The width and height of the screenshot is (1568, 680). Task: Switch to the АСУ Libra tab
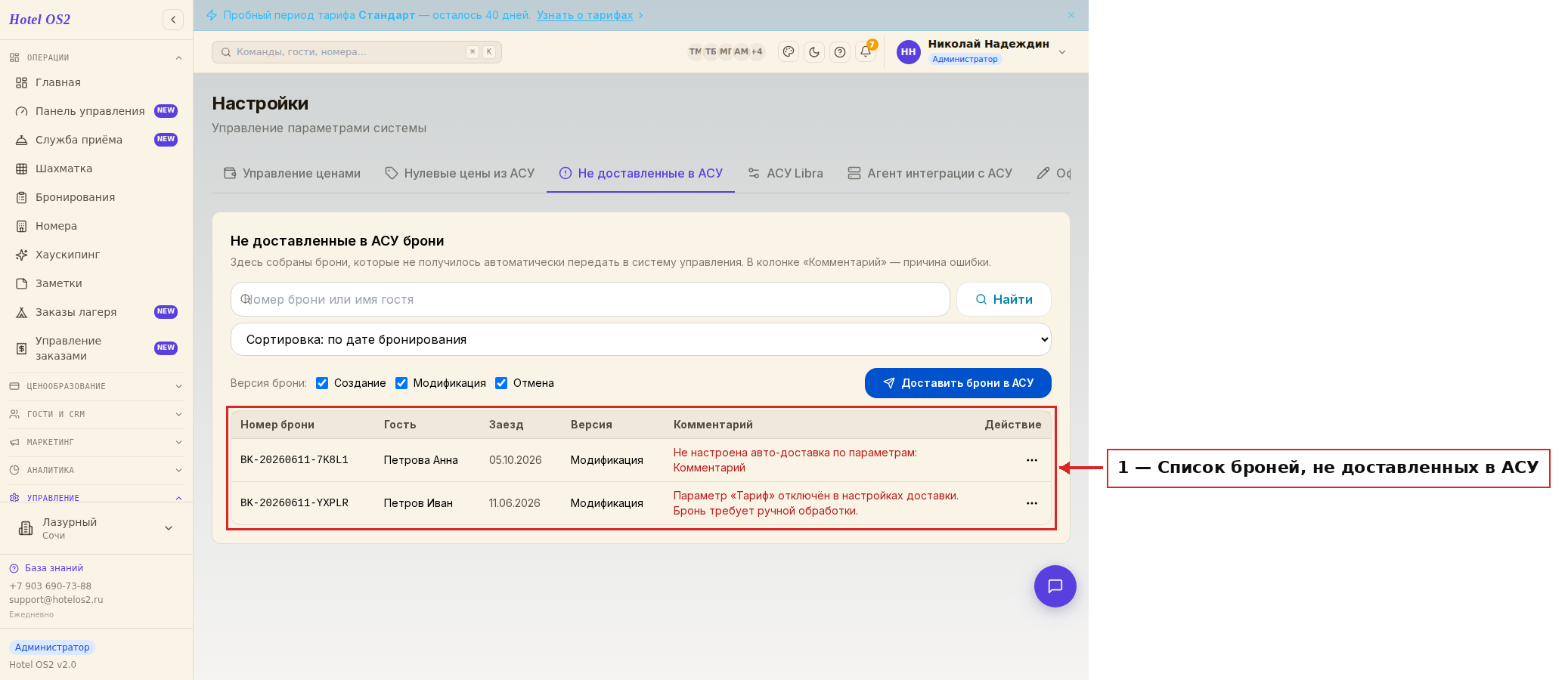pyautogui.click(x=786, y=173)
